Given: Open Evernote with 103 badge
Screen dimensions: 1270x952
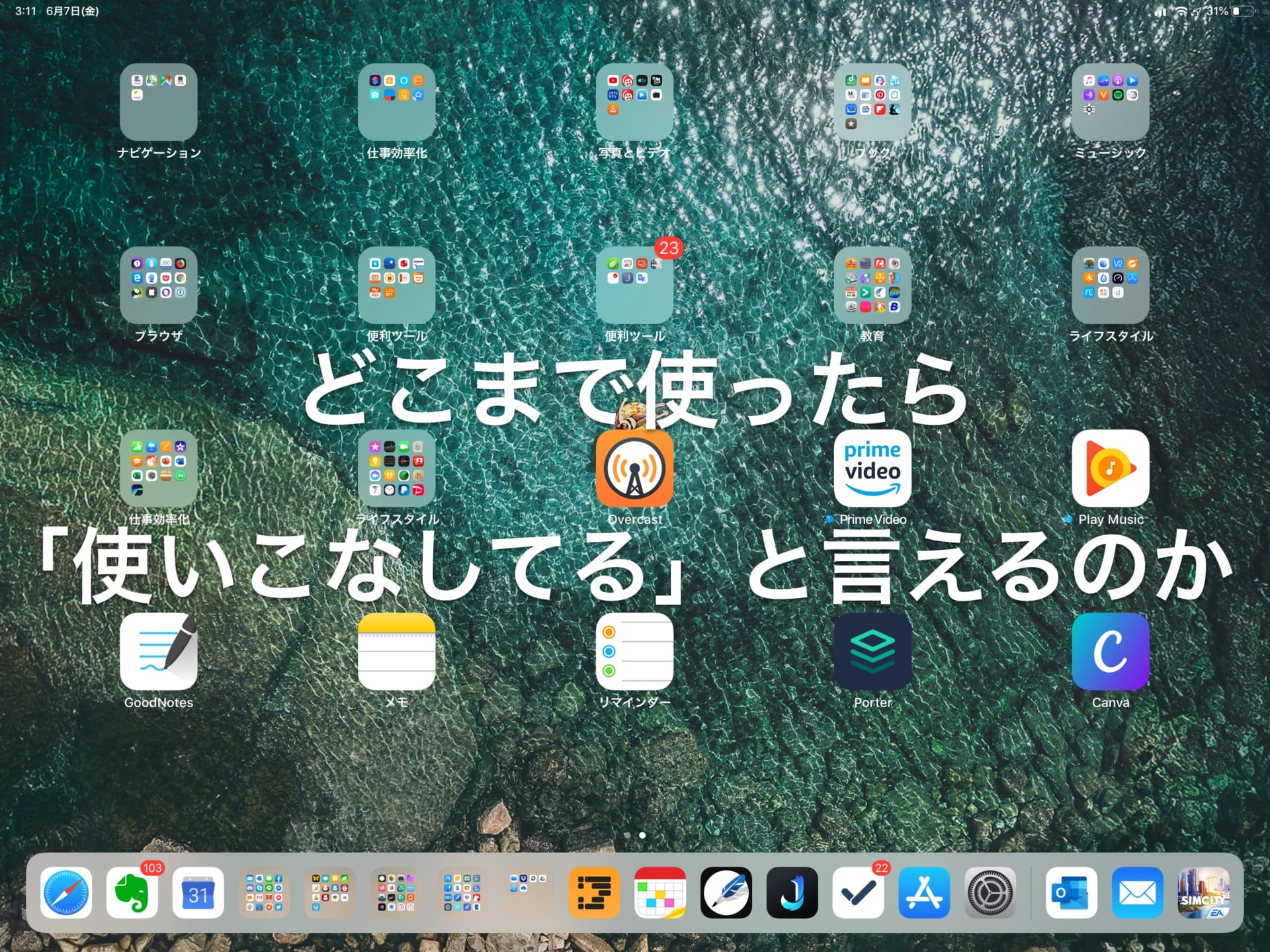Looking at the screenshot, I should click(132, 893).
